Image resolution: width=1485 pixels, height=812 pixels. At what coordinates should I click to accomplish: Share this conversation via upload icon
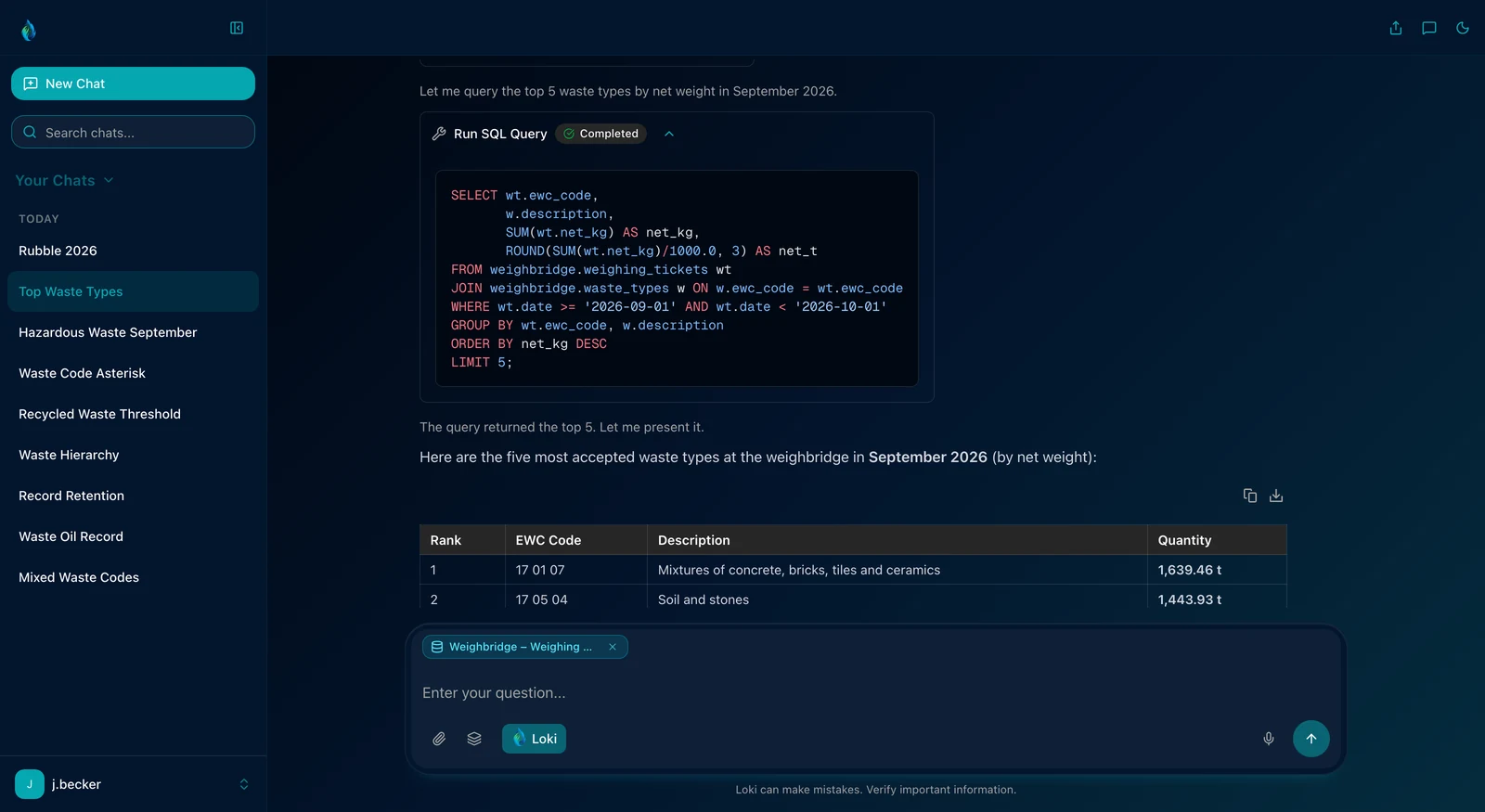pyautogui.click(x=1396, y=28)
